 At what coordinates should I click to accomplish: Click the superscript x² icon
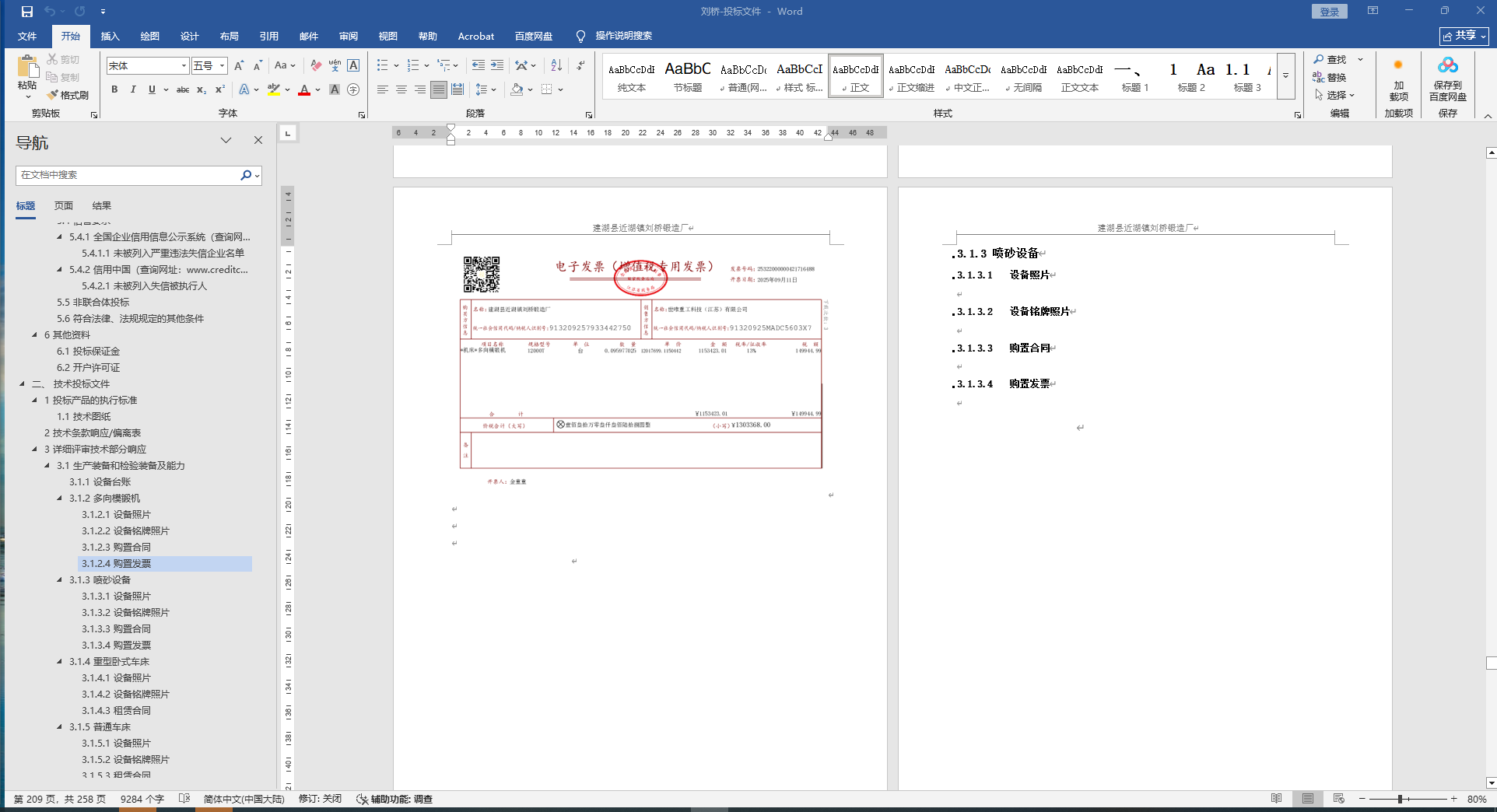(220, 89)
